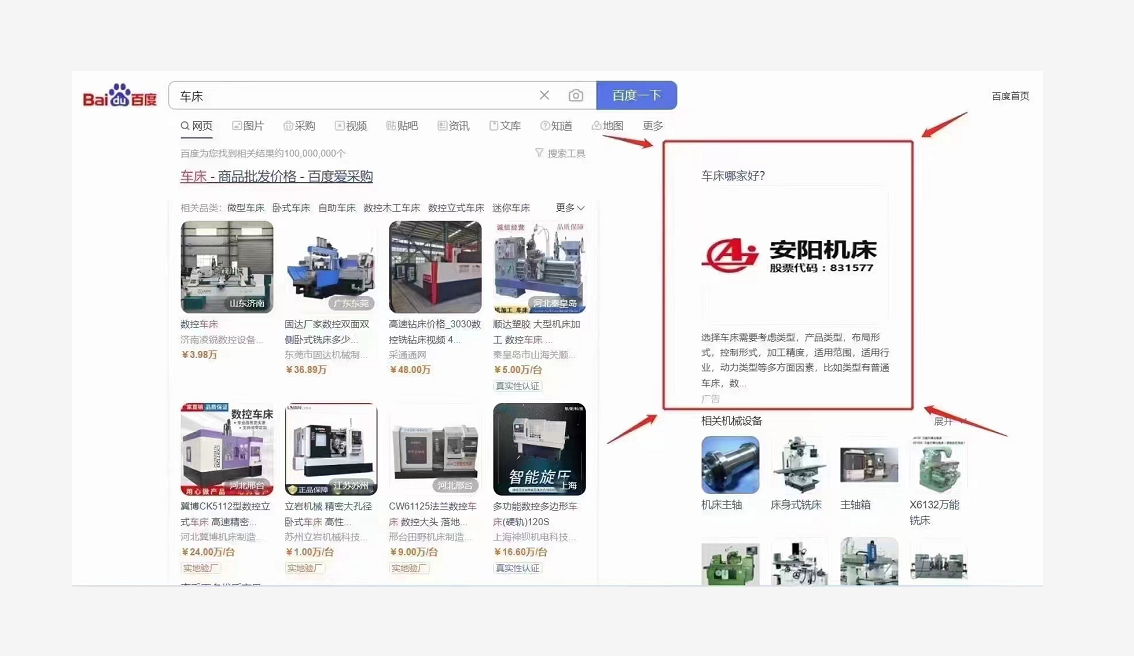The width and height of the screenshot is (1134, 656).
Task: Open 立岩机械 精密大孔径卧式车床 title
Action: (328, 514)
